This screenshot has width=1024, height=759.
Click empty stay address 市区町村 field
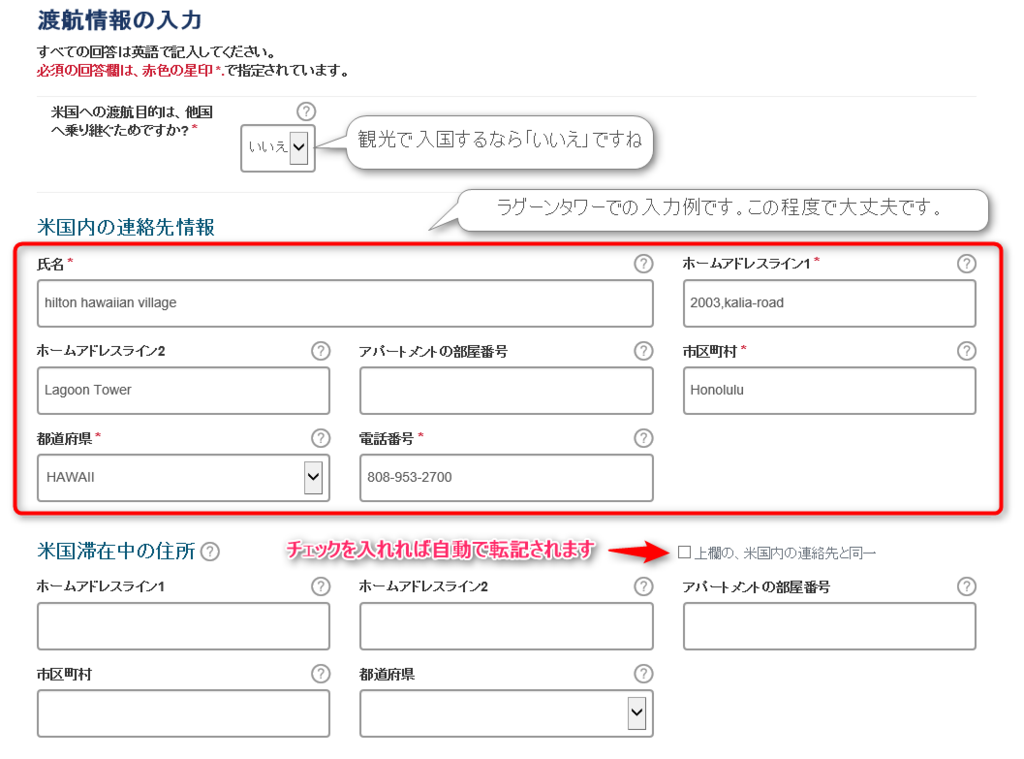click(184, 713)
